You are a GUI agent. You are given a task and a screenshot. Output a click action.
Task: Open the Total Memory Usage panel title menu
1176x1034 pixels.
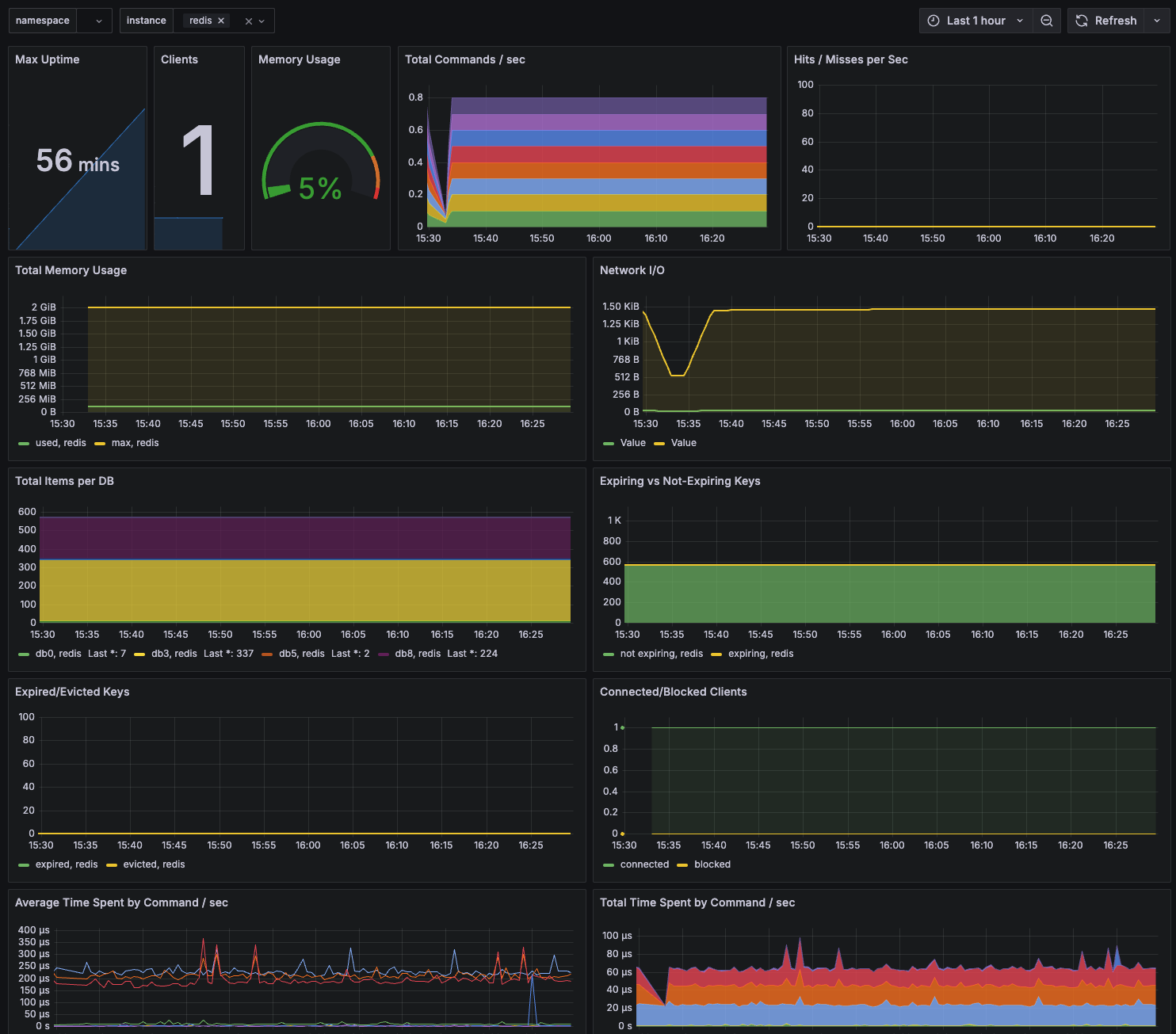[x=71, y=270]
